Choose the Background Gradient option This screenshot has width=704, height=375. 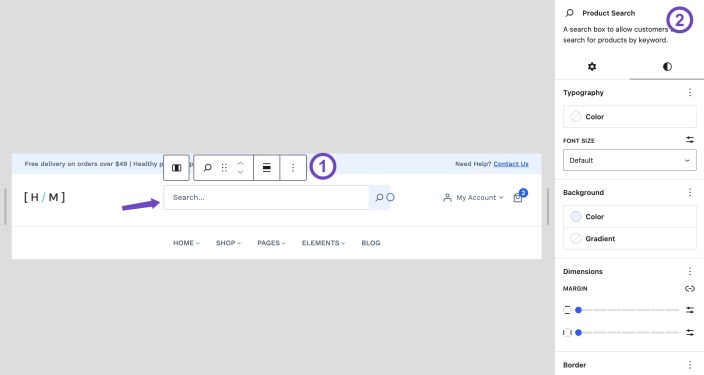tap(629, 238)
